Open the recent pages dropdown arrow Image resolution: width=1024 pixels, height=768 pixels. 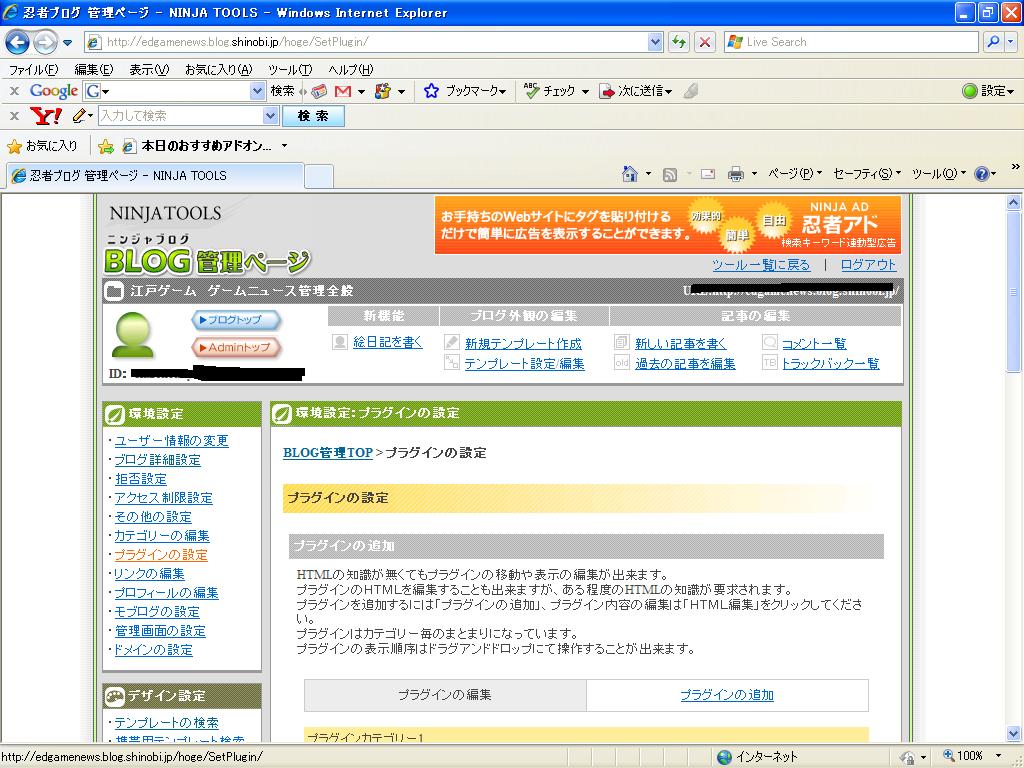[67, 43]
